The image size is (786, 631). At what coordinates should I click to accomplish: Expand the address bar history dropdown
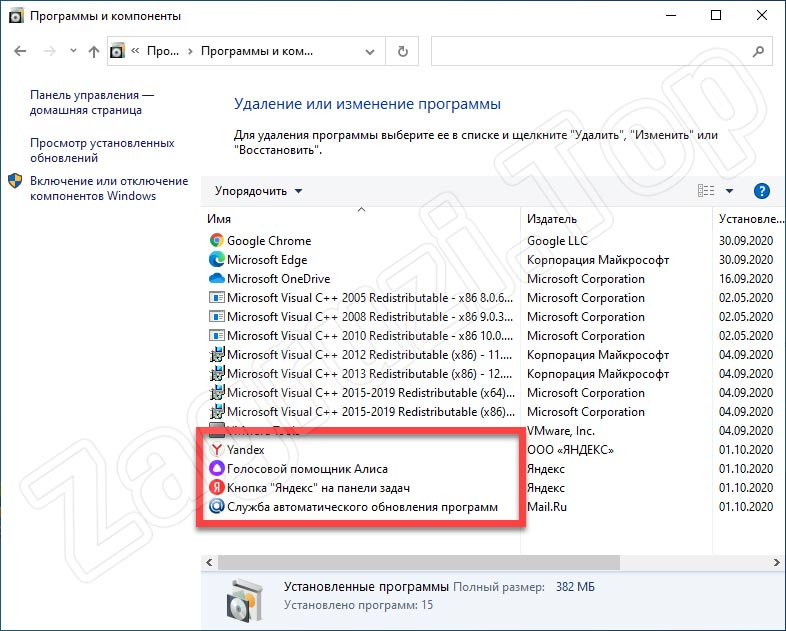[370, 52]
